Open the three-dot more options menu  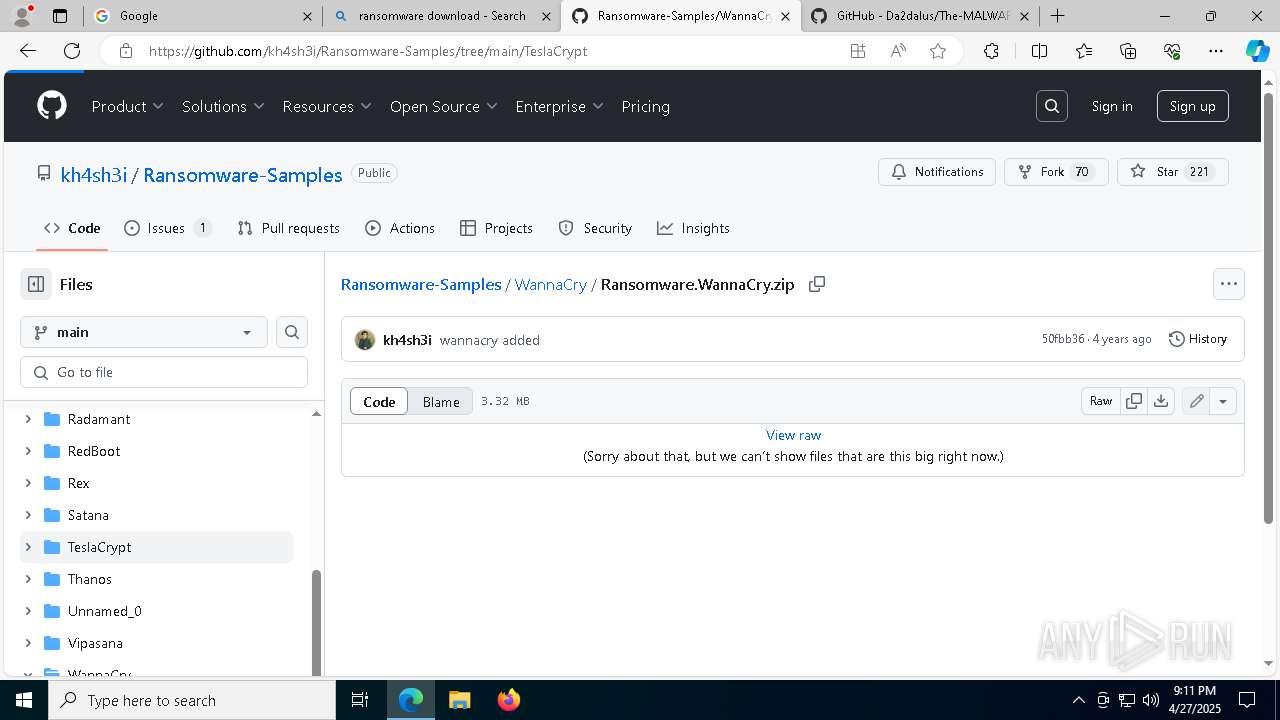1229,284
